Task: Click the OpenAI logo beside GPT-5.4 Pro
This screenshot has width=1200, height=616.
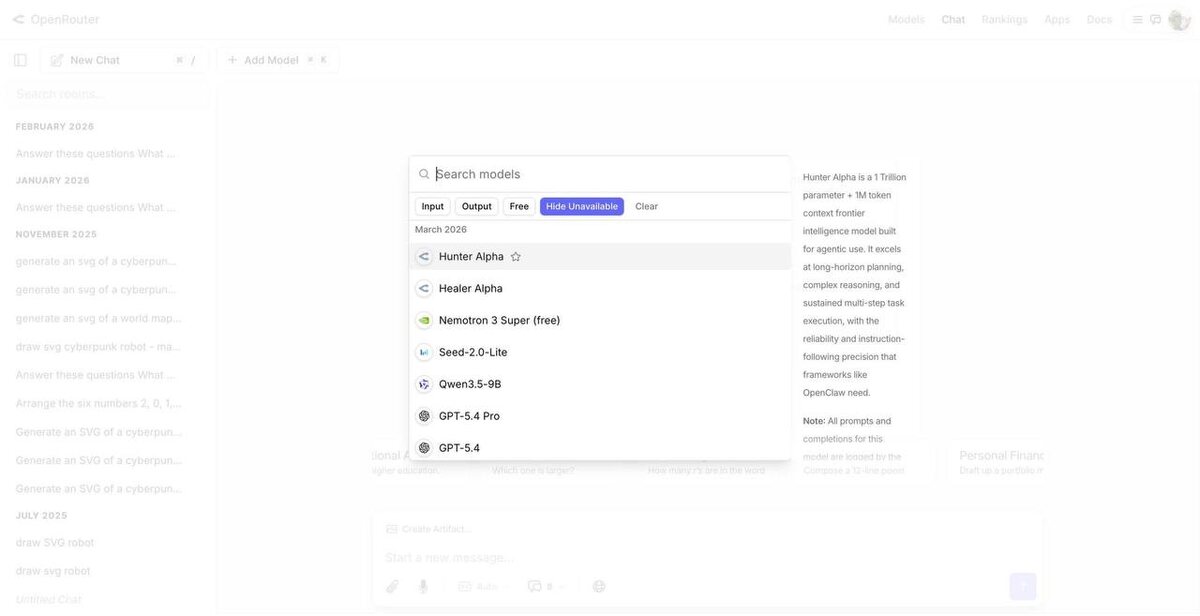Action: coord(424,417)
